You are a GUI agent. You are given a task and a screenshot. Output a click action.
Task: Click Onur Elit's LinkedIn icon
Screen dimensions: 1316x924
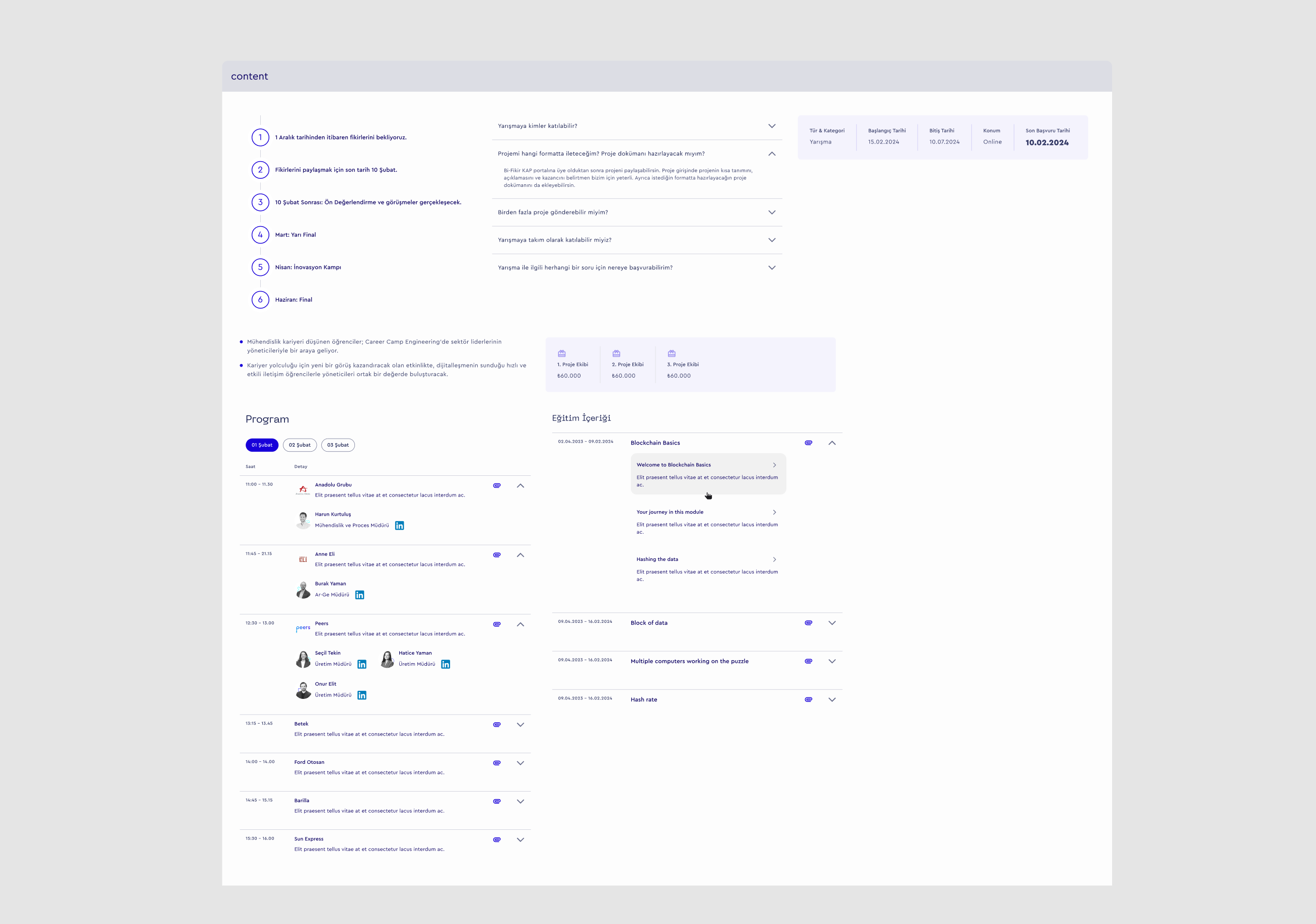pyautogui.click(x=361, y=695)
